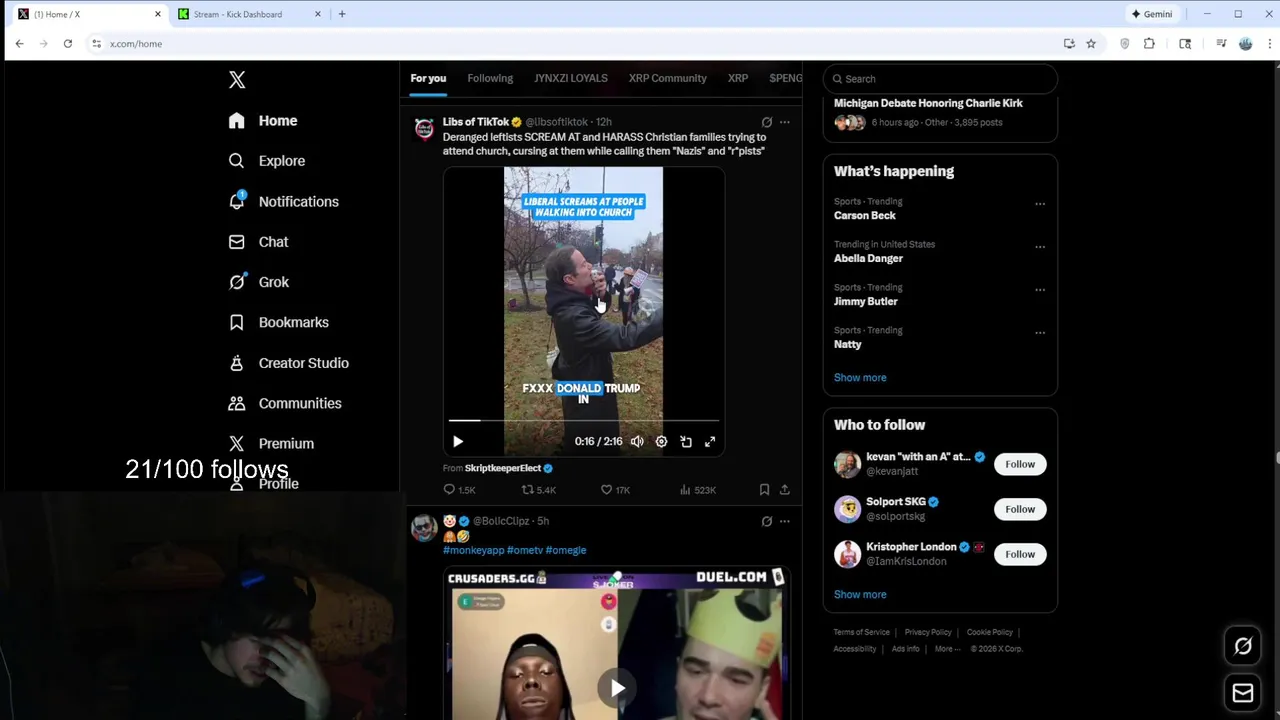Screen dimensions: 1280x720
Task: Show more Who to follow suggestions
Action: click(860, 595)
